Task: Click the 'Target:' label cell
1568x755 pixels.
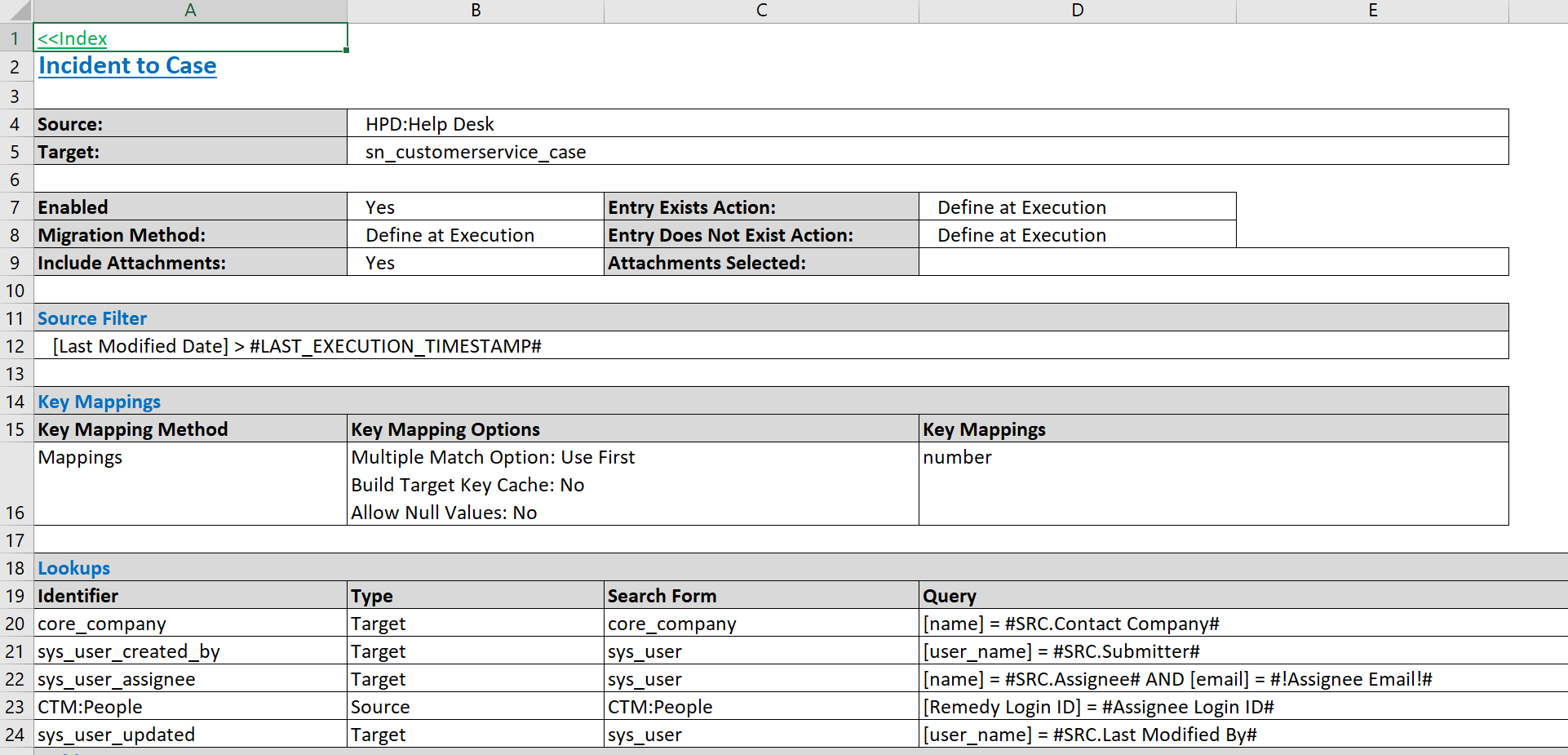Action: [190, 152]
